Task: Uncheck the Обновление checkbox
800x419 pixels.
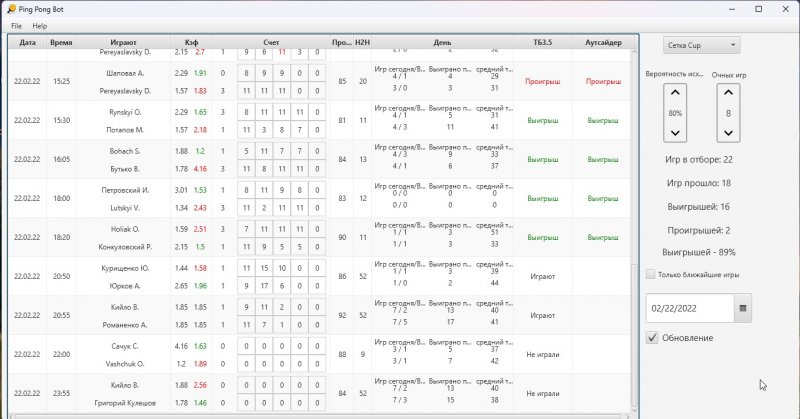Action: 652,338
